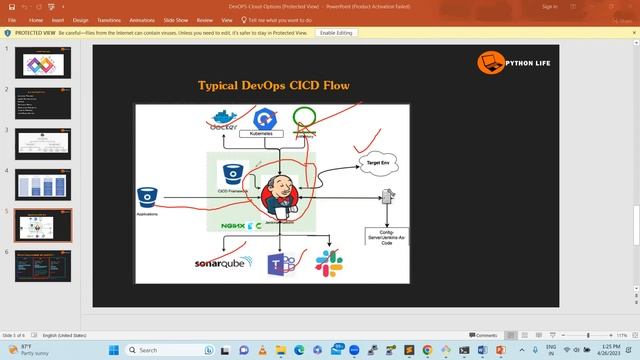This screenshot has width=640, height=360.
Task: Open the Transitions ribbon tab
Action: click(x=109, y=20)
